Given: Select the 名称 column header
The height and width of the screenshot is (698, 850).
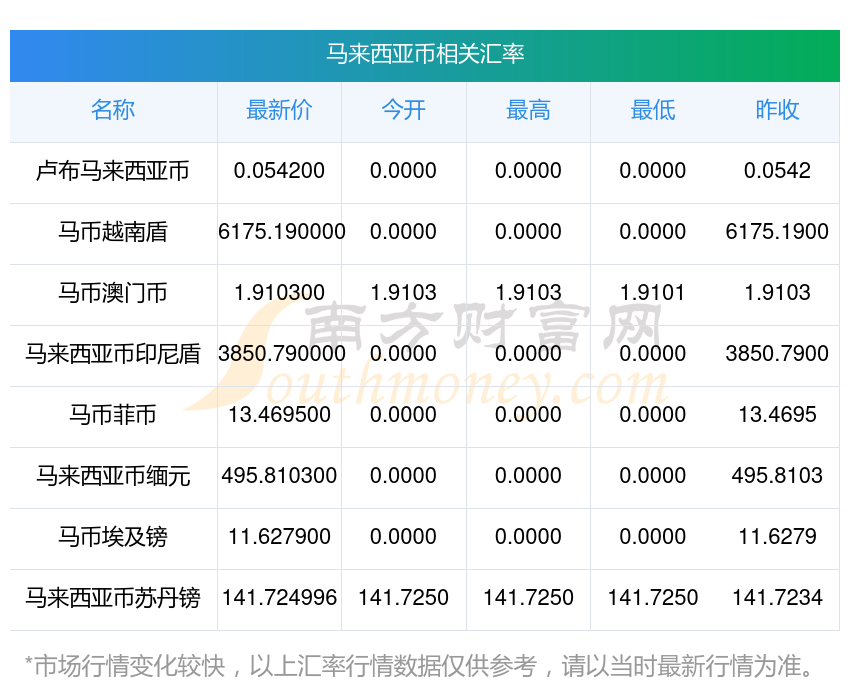Looking at the screenshot, I should (113, 110).
